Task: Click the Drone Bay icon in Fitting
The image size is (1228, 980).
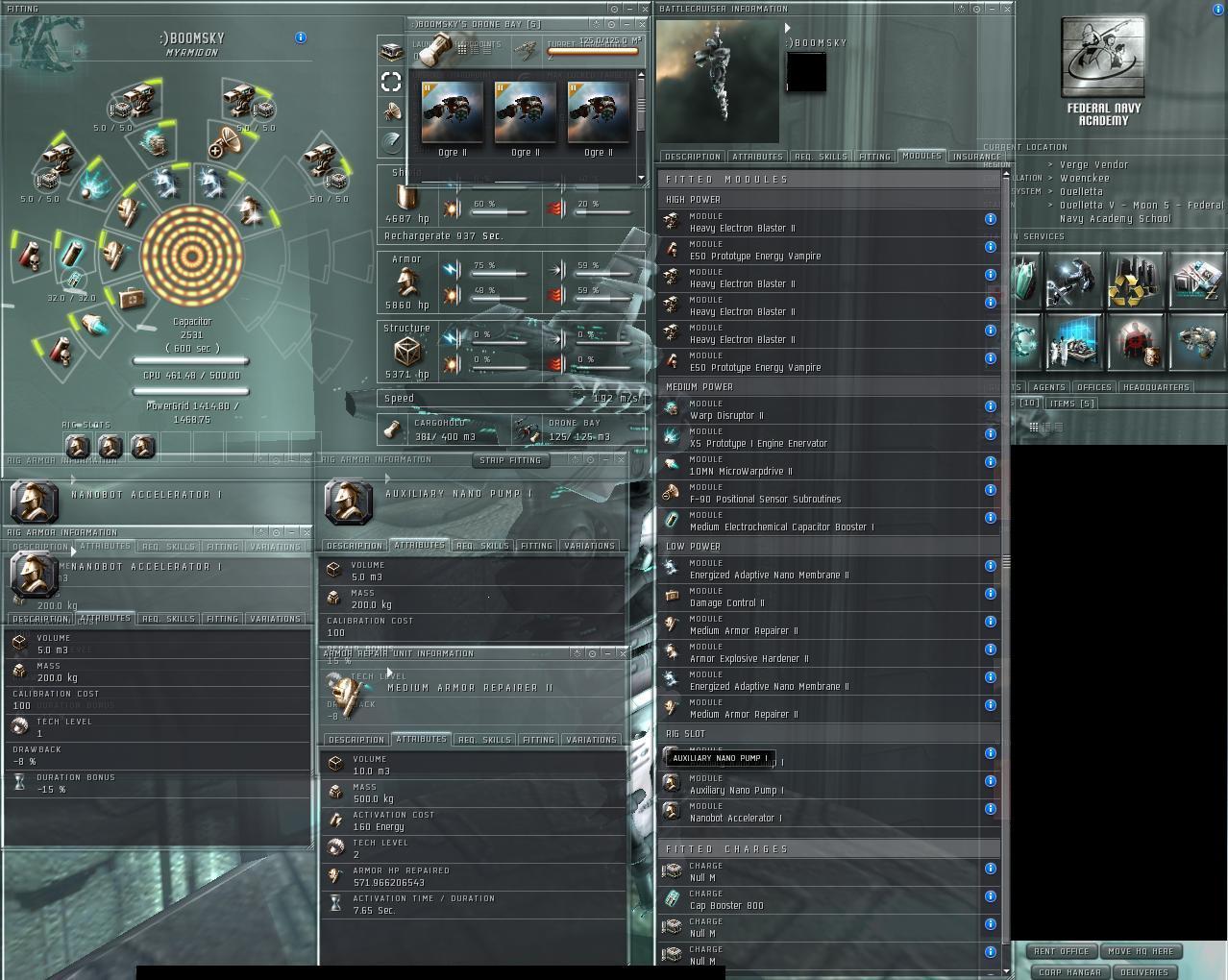Action: (527, 430)
